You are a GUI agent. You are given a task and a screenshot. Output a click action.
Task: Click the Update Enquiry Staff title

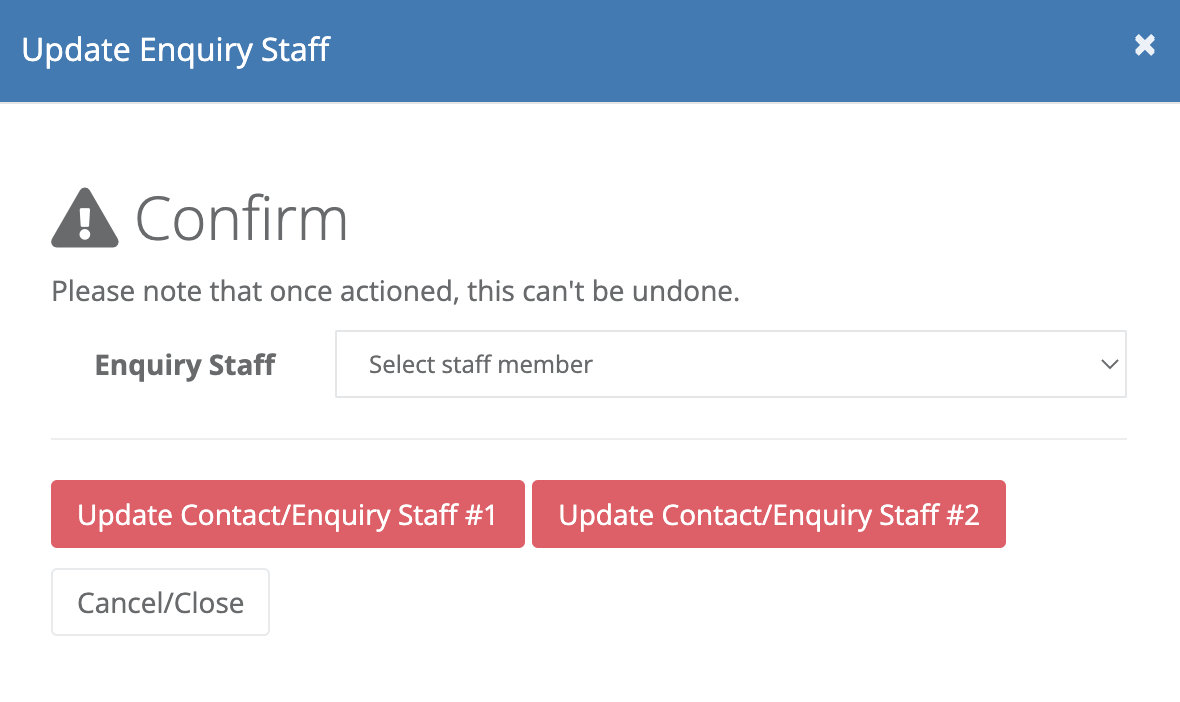[176, 50]
